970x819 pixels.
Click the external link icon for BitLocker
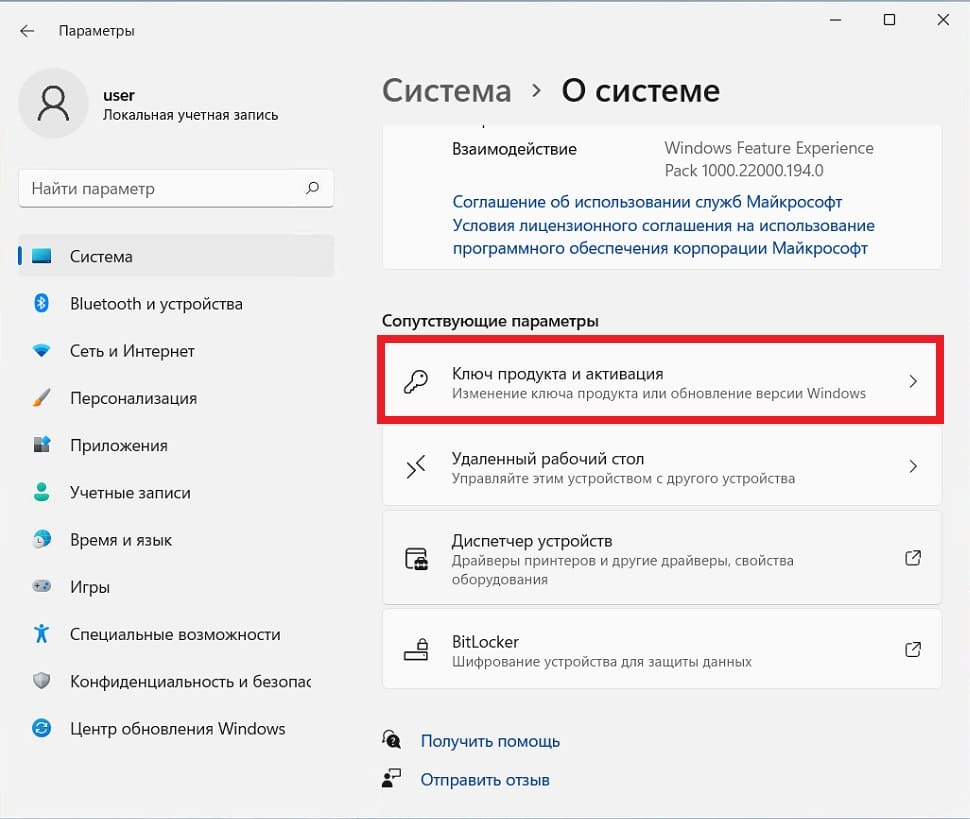[913, 650]
